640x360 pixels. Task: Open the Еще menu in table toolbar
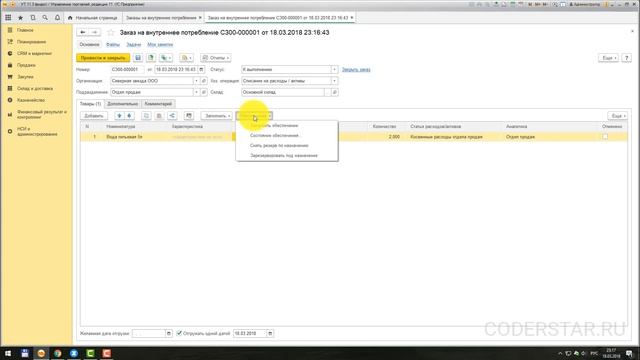617,116
